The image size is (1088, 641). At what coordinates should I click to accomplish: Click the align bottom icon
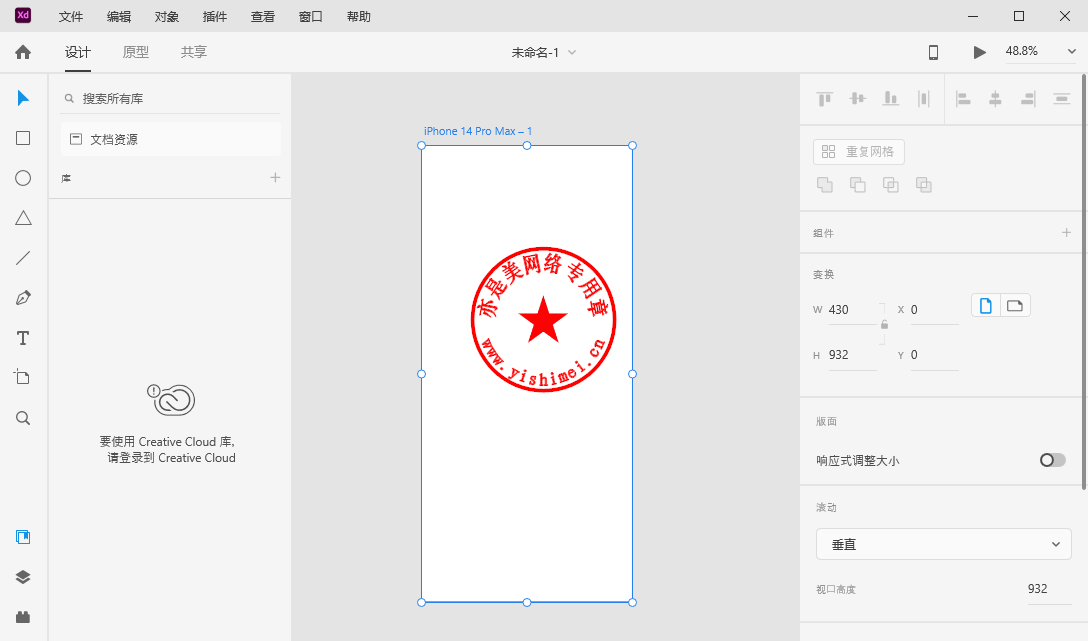(890, 99)
